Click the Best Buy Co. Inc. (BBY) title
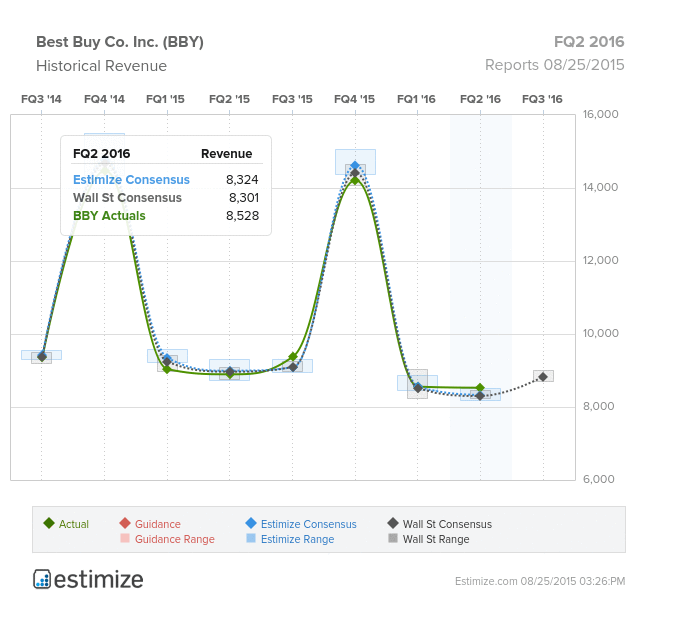This screenshot has height=620, width=675. coord(120,42)
